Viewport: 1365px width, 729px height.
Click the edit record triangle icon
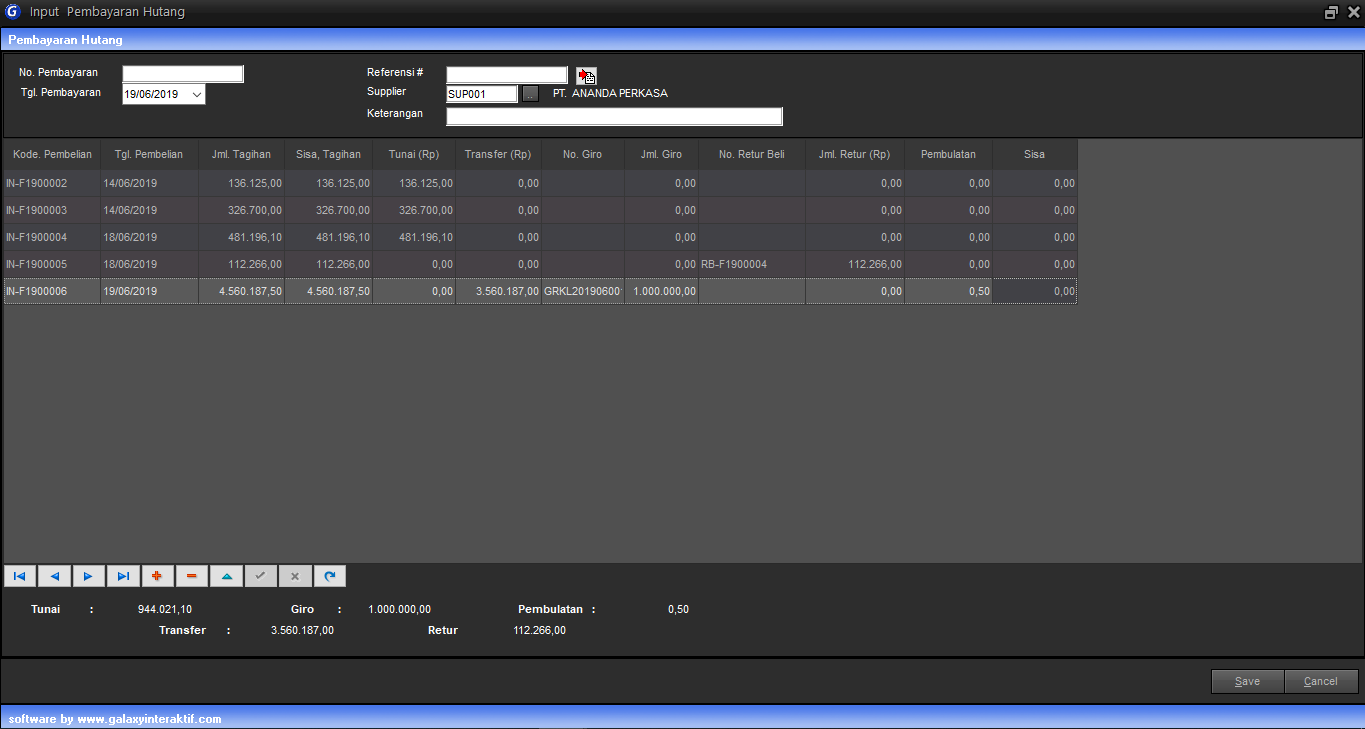(x=226, y=576)
